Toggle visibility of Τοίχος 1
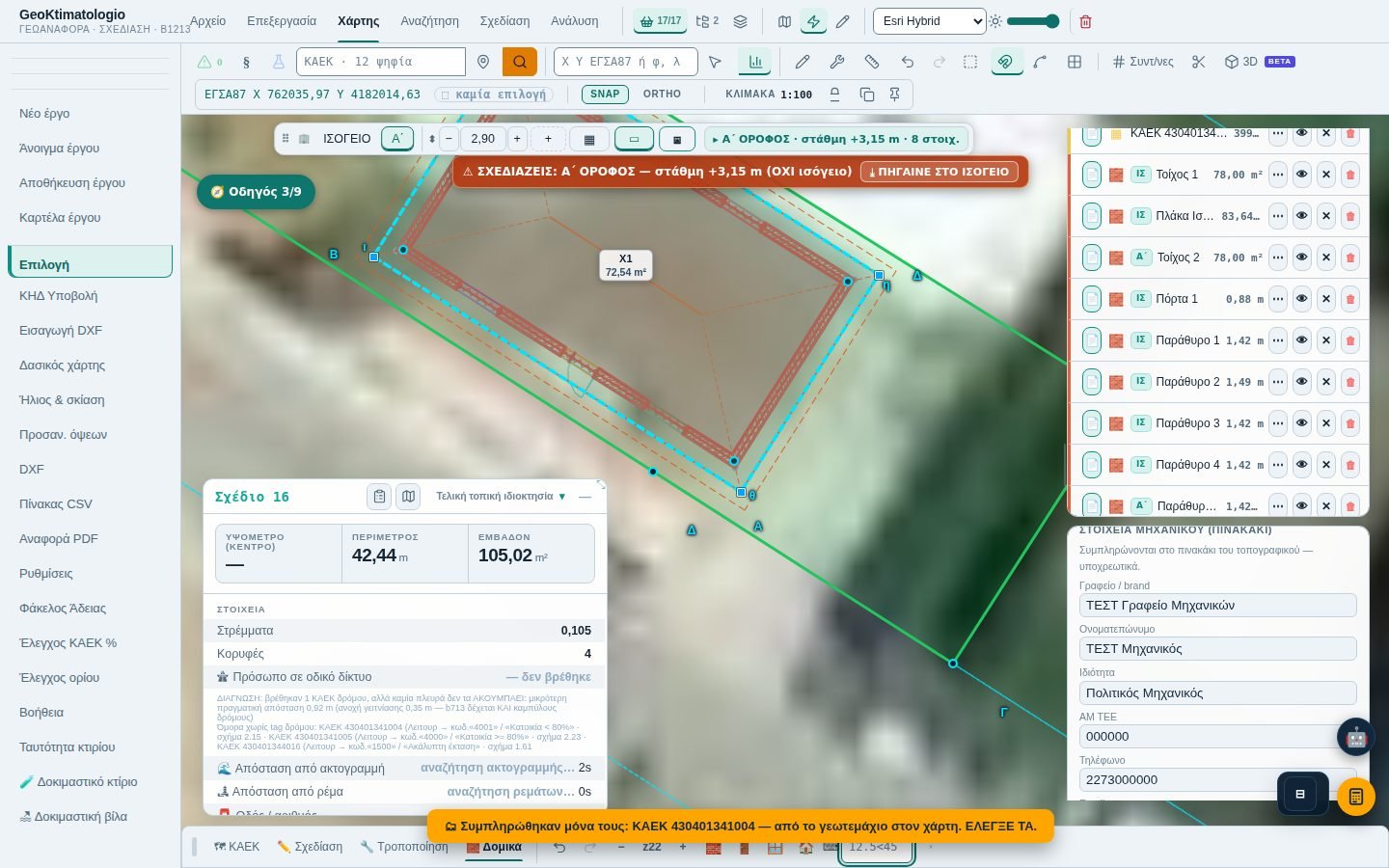1389x868 pixels. click(x=1301, y=175)
